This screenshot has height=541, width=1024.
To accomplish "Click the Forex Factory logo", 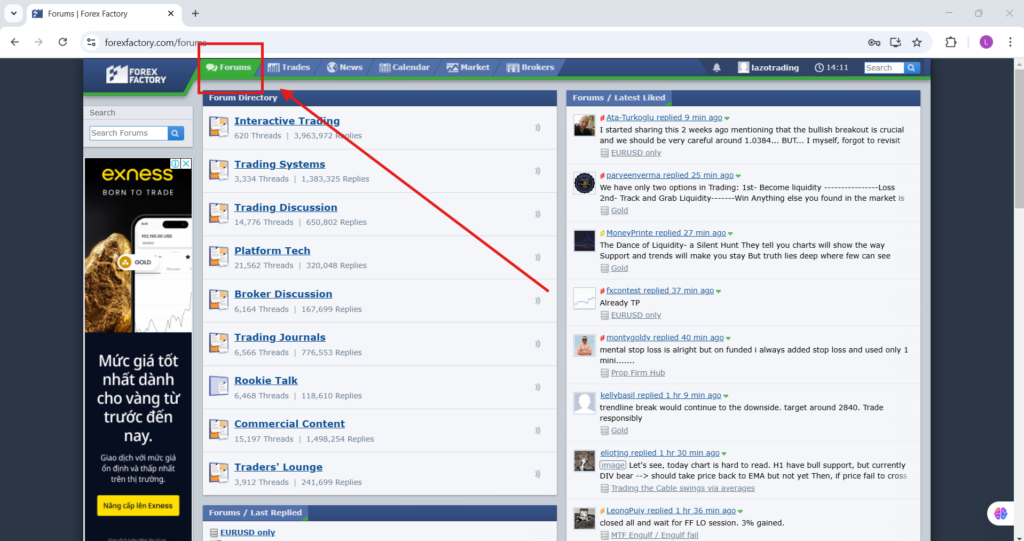I will click(x=136, y=75).
